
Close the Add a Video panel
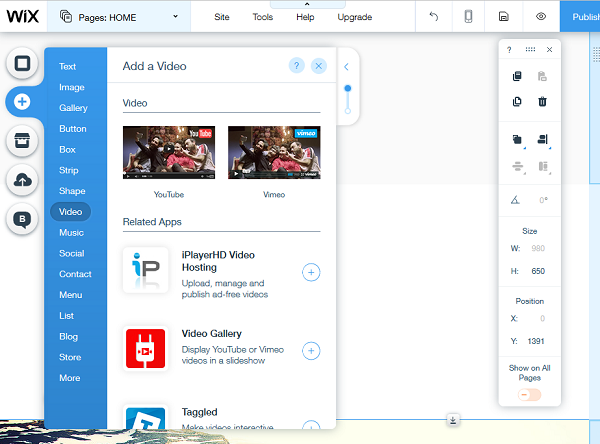click(319, 66)
